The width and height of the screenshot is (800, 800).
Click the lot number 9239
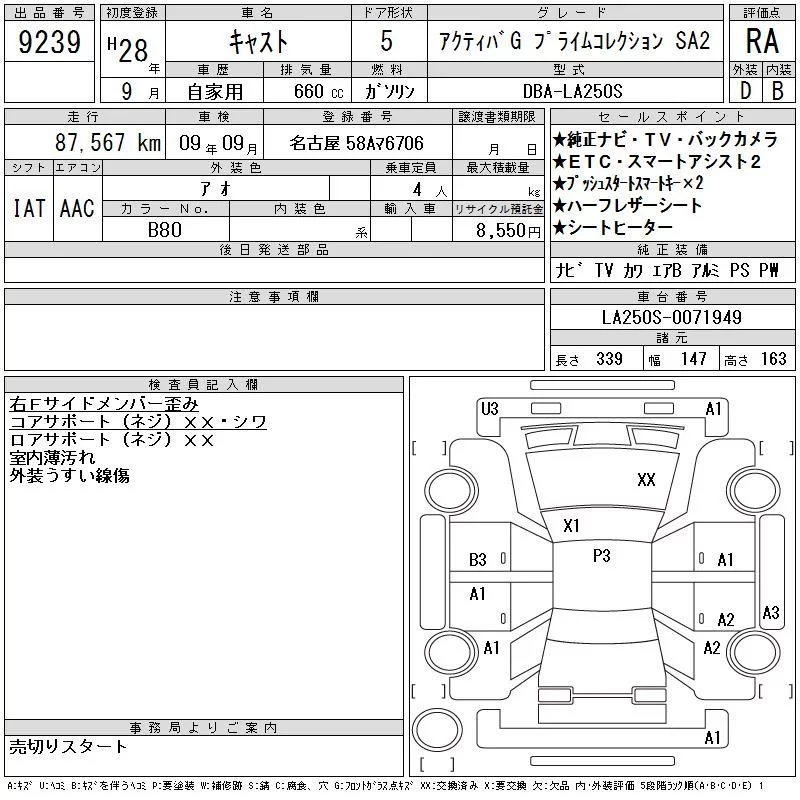49,42
